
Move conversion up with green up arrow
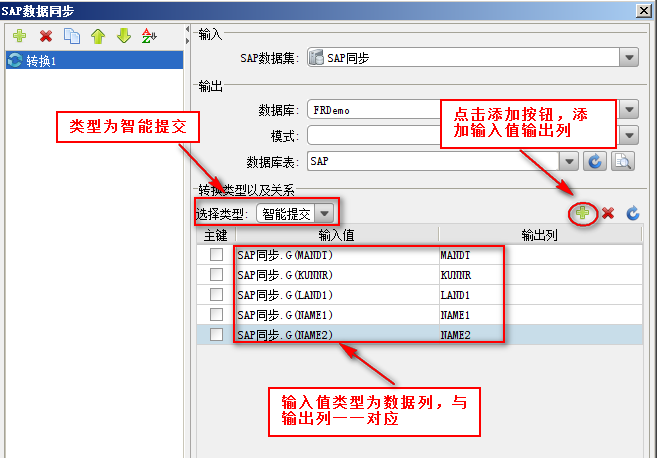(98, 36)
